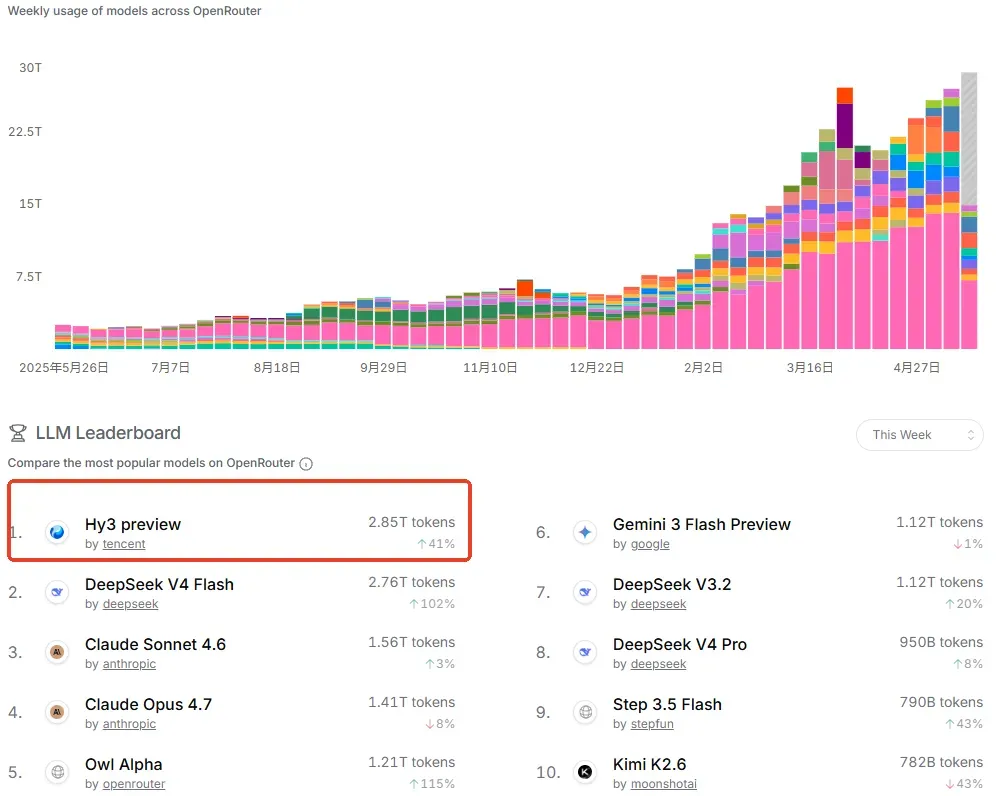
Task: Open the openrouter link under Owl Alpha
Action: click(134, 784)
